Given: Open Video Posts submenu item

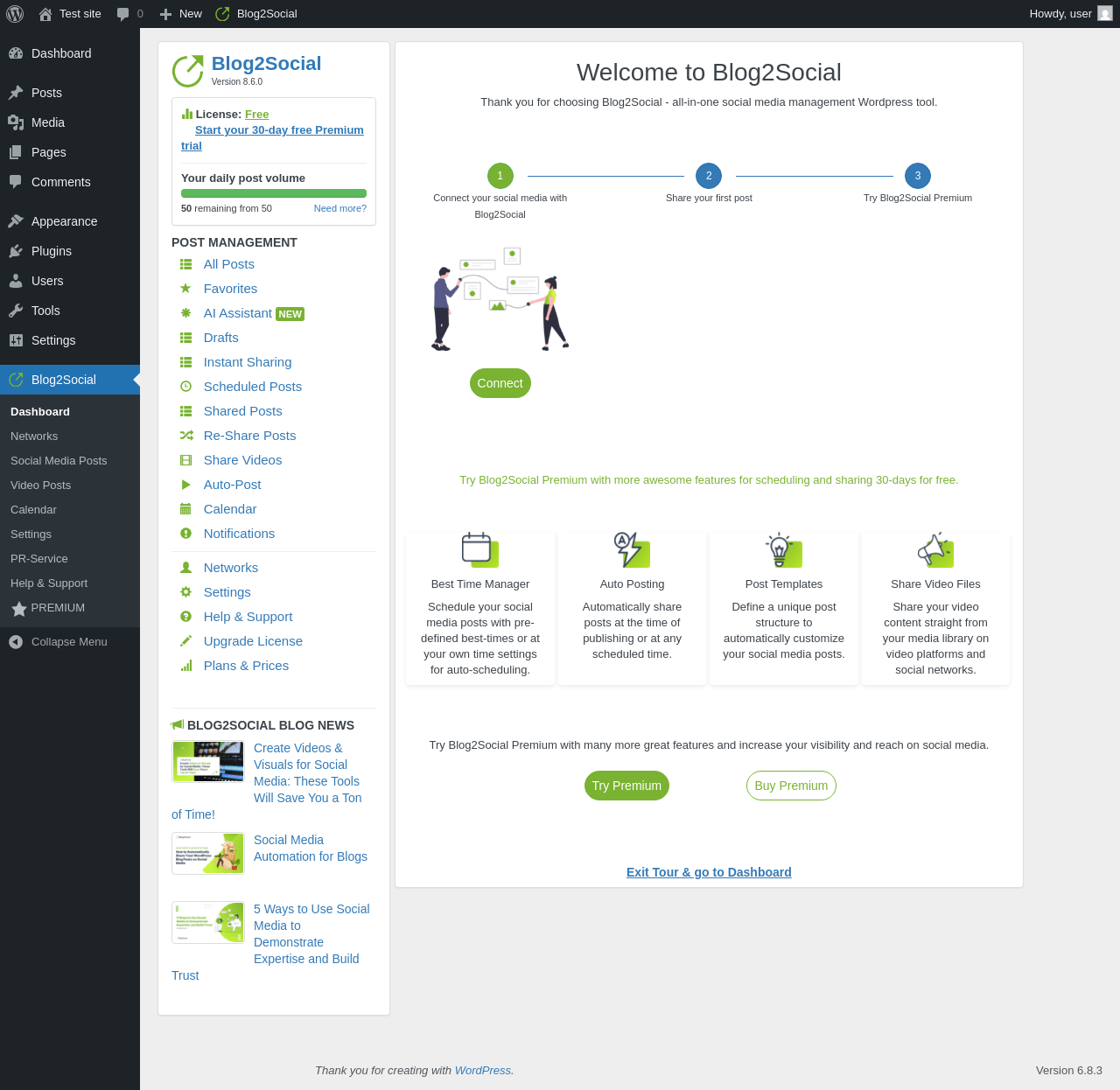Looking at the screenshot, I should coord(70,486).
